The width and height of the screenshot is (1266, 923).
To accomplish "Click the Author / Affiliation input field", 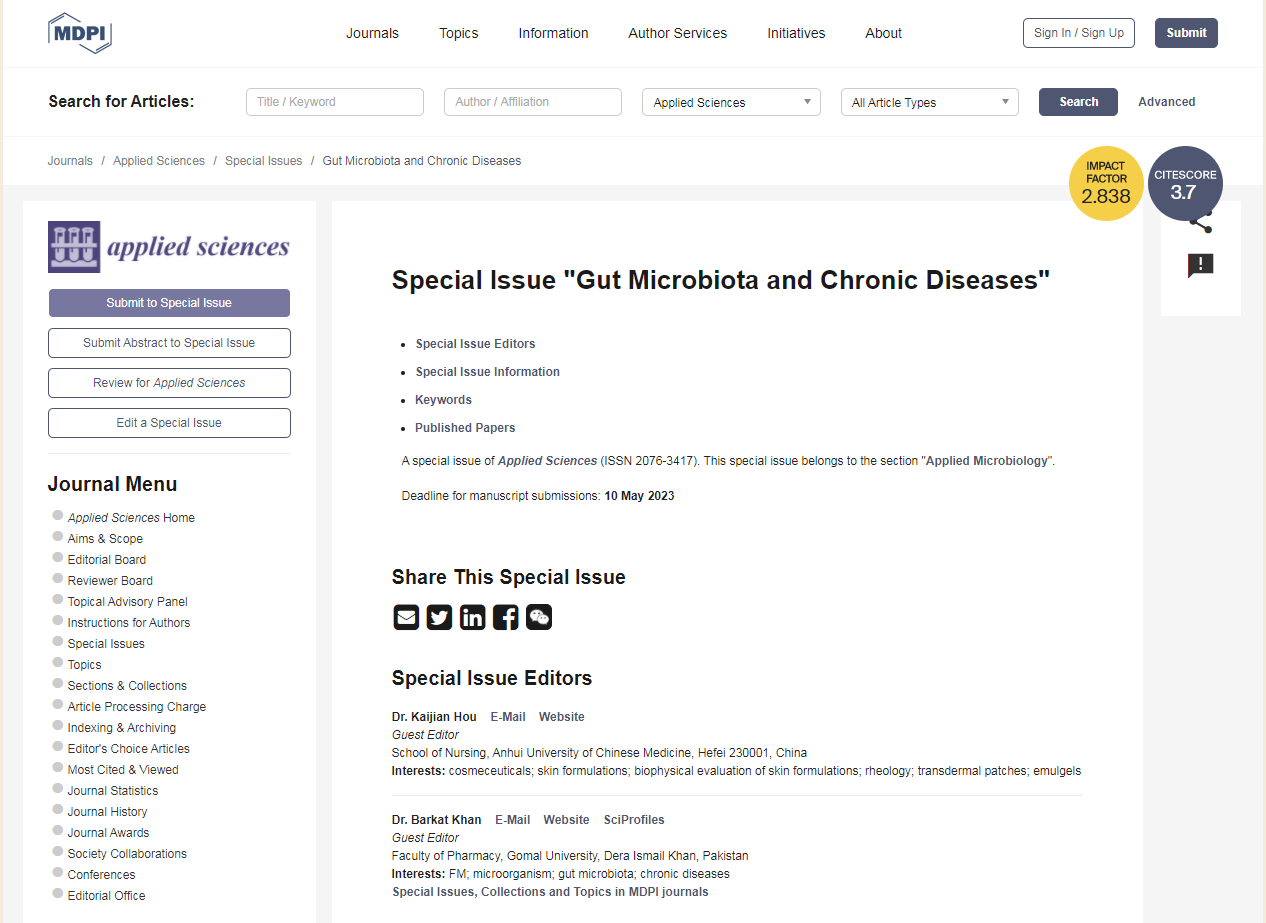I will (x=533, y=102).
